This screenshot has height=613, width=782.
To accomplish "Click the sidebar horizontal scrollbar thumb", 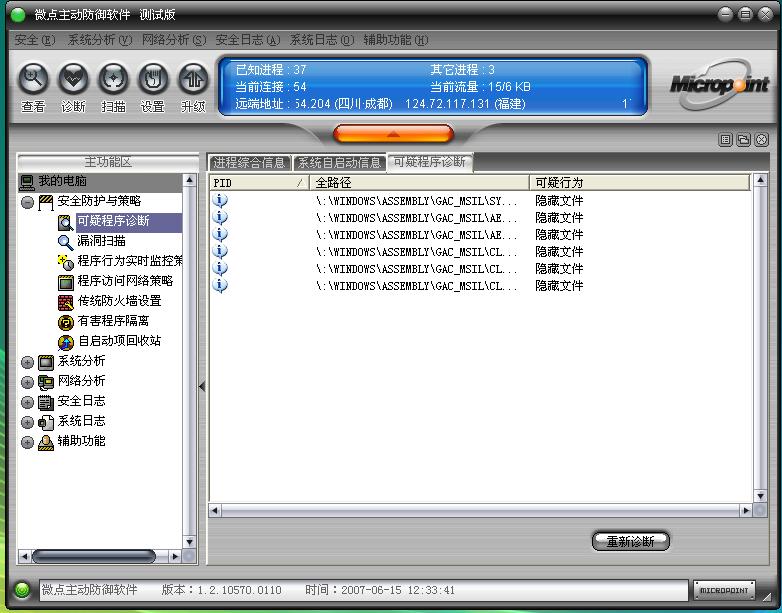I will (x=94, y=556).
